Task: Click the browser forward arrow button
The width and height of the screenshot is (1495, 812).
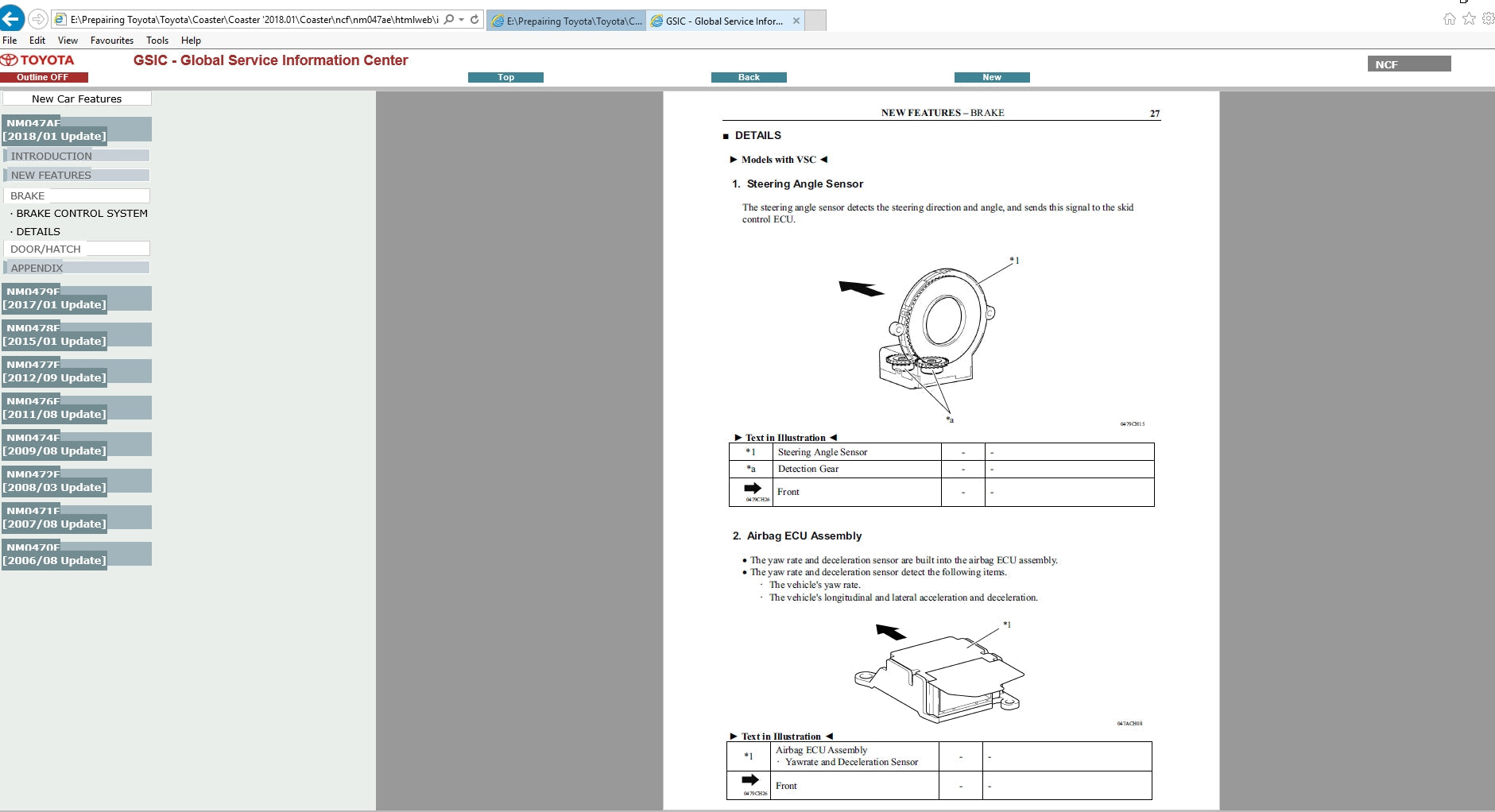Action: click(37, 19)
